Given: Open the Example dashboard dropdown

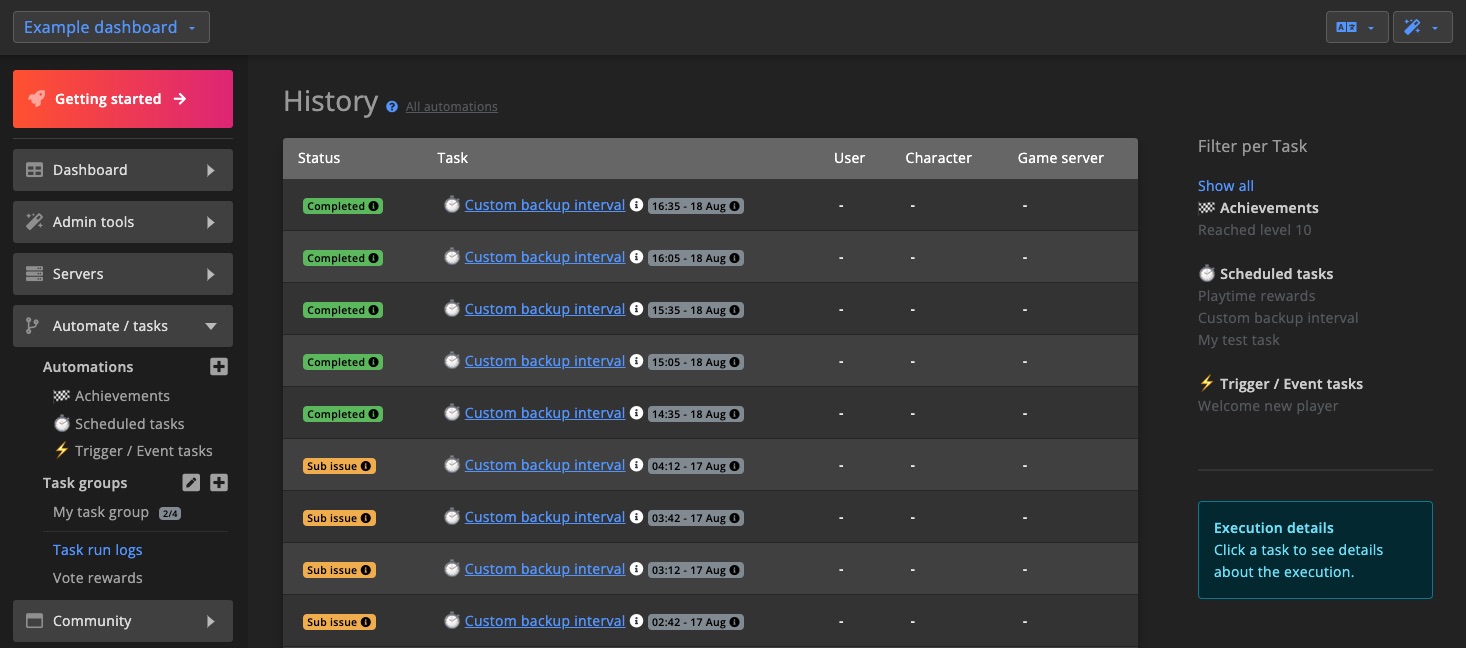Looking at the screenshot, I should (111, 27).
